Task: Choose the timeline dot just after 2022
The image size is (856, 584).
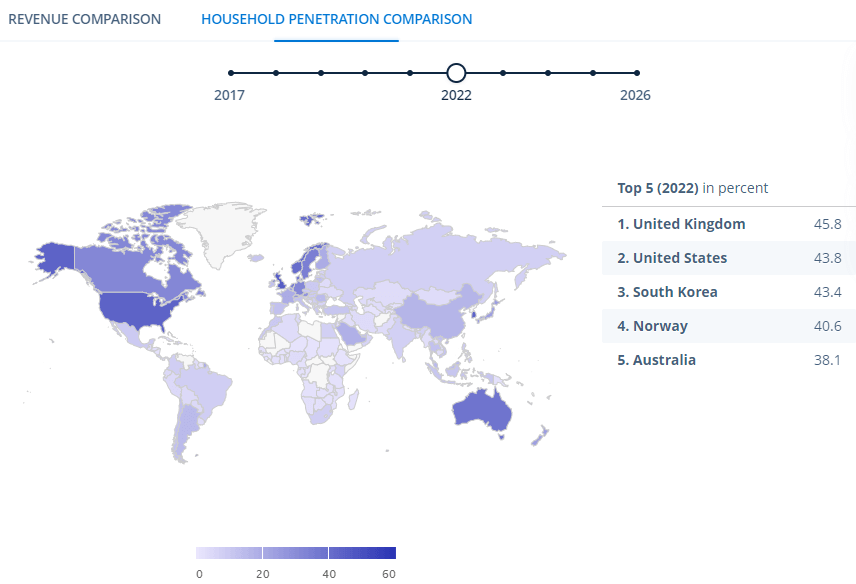Action: point(503,73)
